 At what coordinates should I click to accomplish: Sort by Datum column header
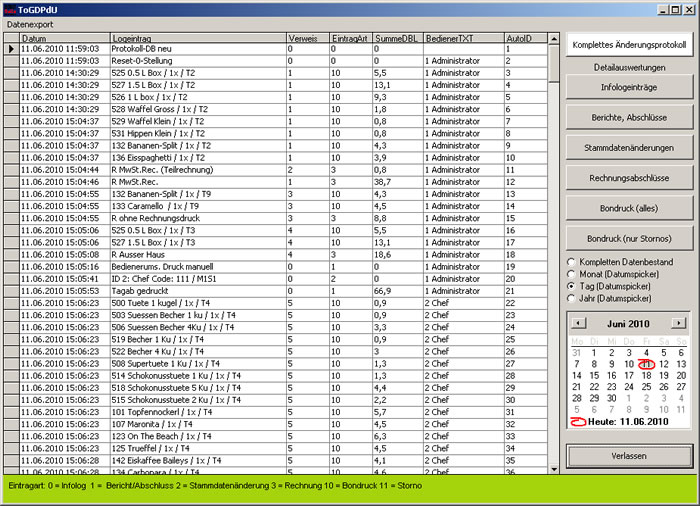(65, 38)
